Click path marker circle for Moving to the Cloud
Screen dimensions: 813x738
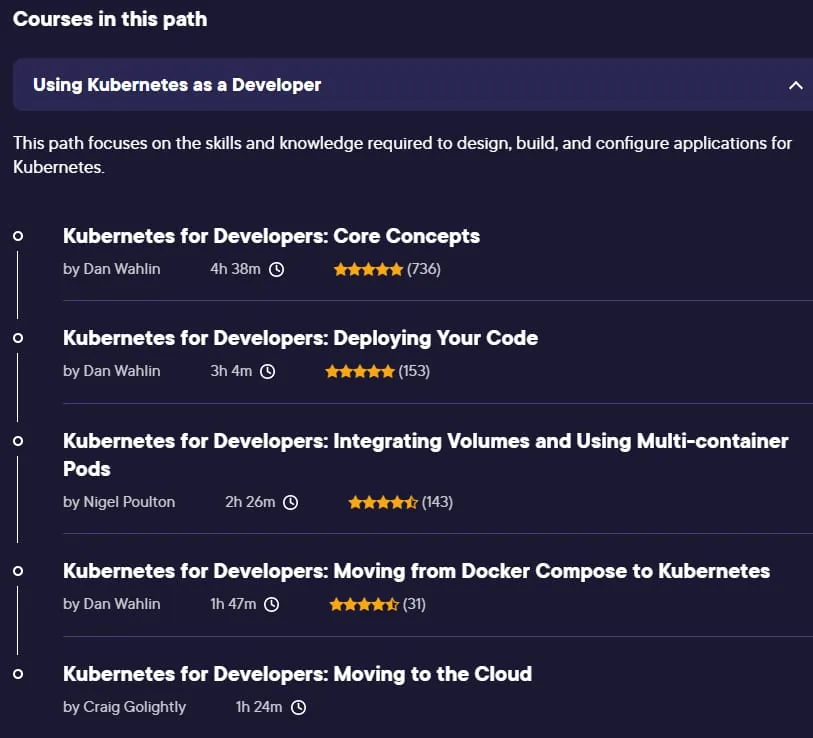[x=18, y=675]
